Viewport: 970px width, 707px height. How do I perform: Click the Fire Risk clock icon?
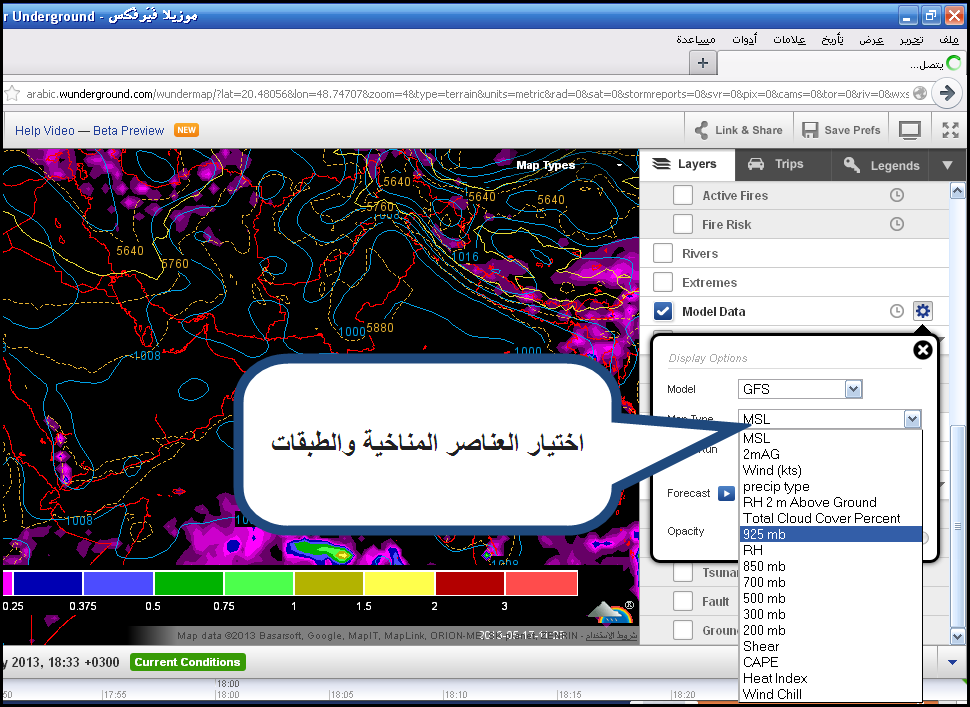(896, 224)
